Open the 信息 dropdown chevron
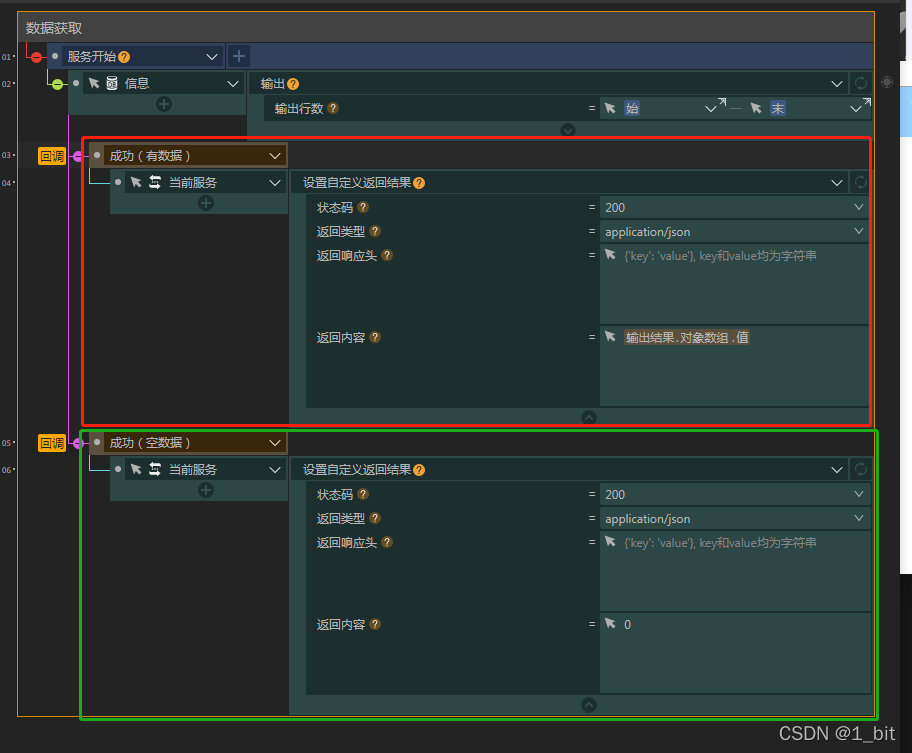The image size is (912, 753). click(x=233, y=84)
